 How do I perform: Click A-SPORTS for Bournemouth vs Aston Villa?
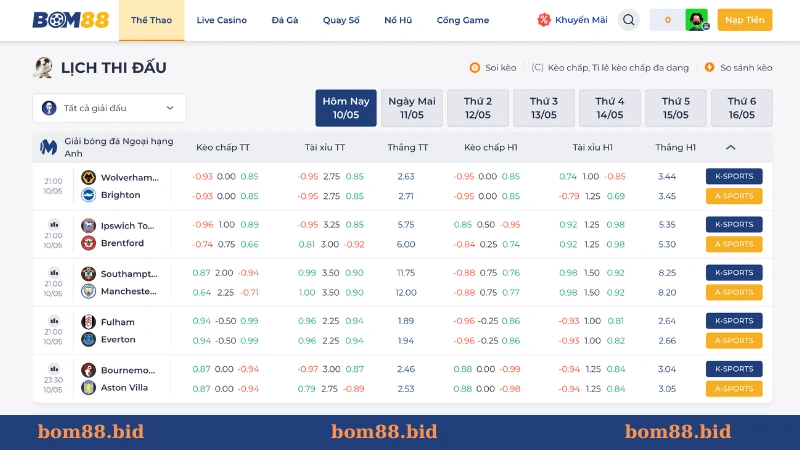pyautogui.click(x=734, y=389)
